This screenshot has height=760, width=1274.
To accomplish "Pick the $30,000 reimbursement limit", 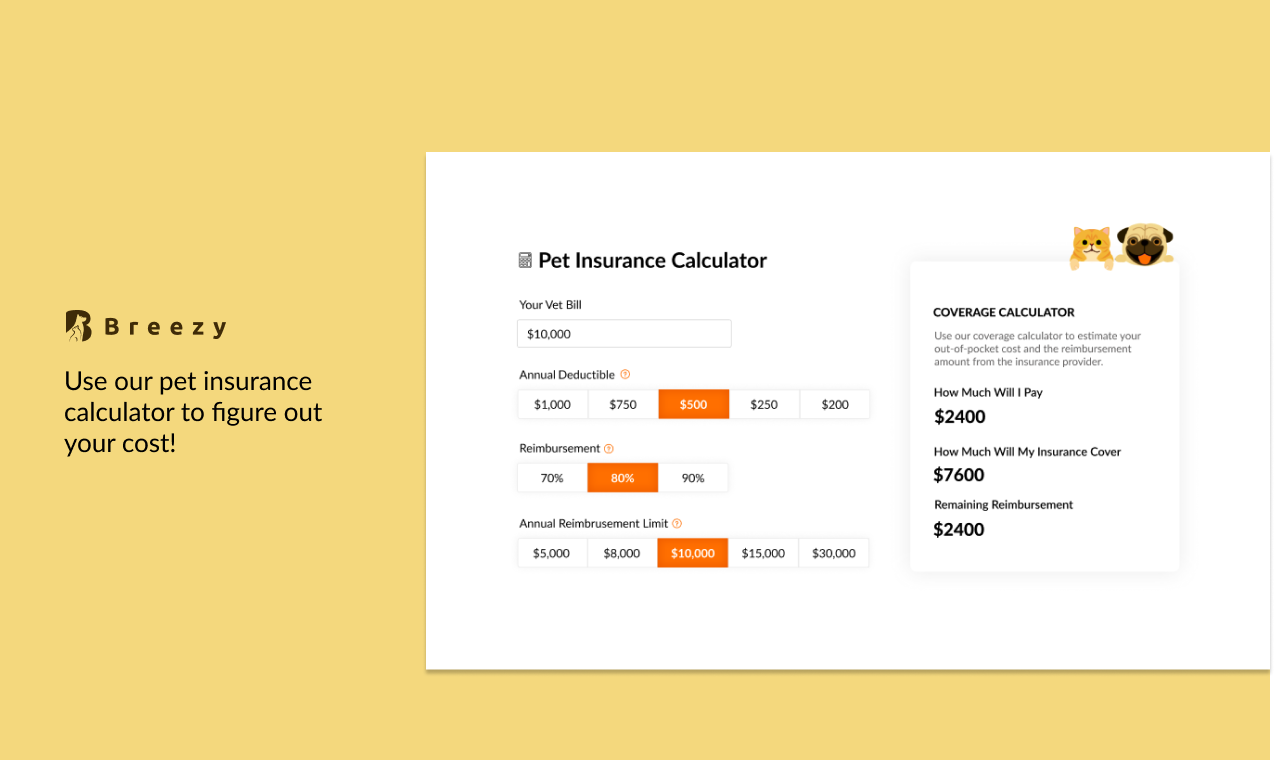I will coord(834,553).
